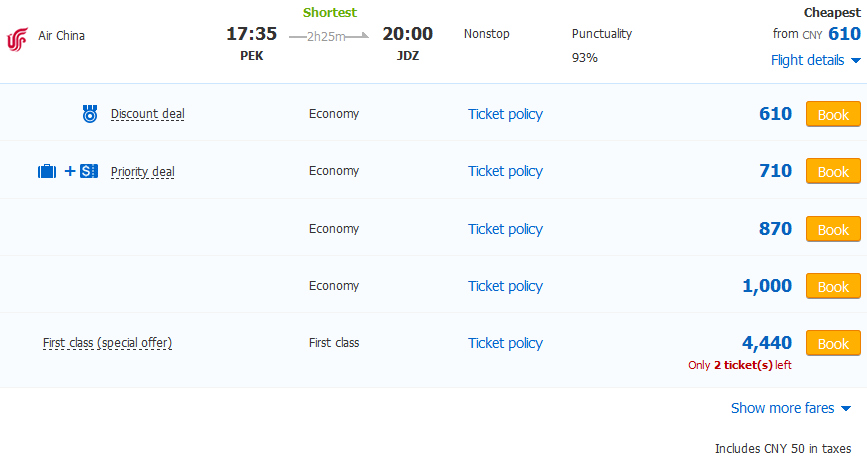
Task: Click the Air China airline logo
Action: (x=17, y=38)
